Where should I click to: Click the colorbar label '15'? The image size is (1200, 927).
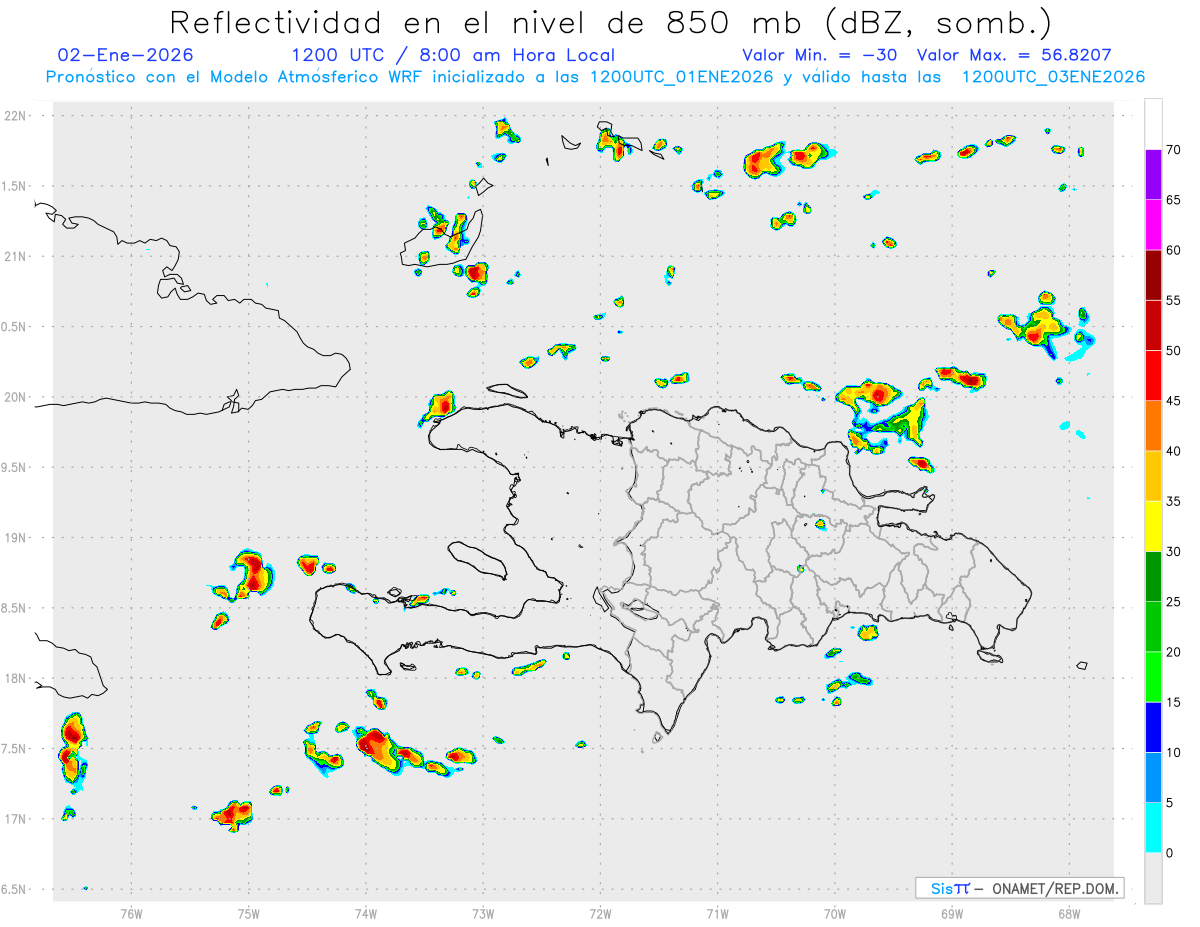[1173, 702]
